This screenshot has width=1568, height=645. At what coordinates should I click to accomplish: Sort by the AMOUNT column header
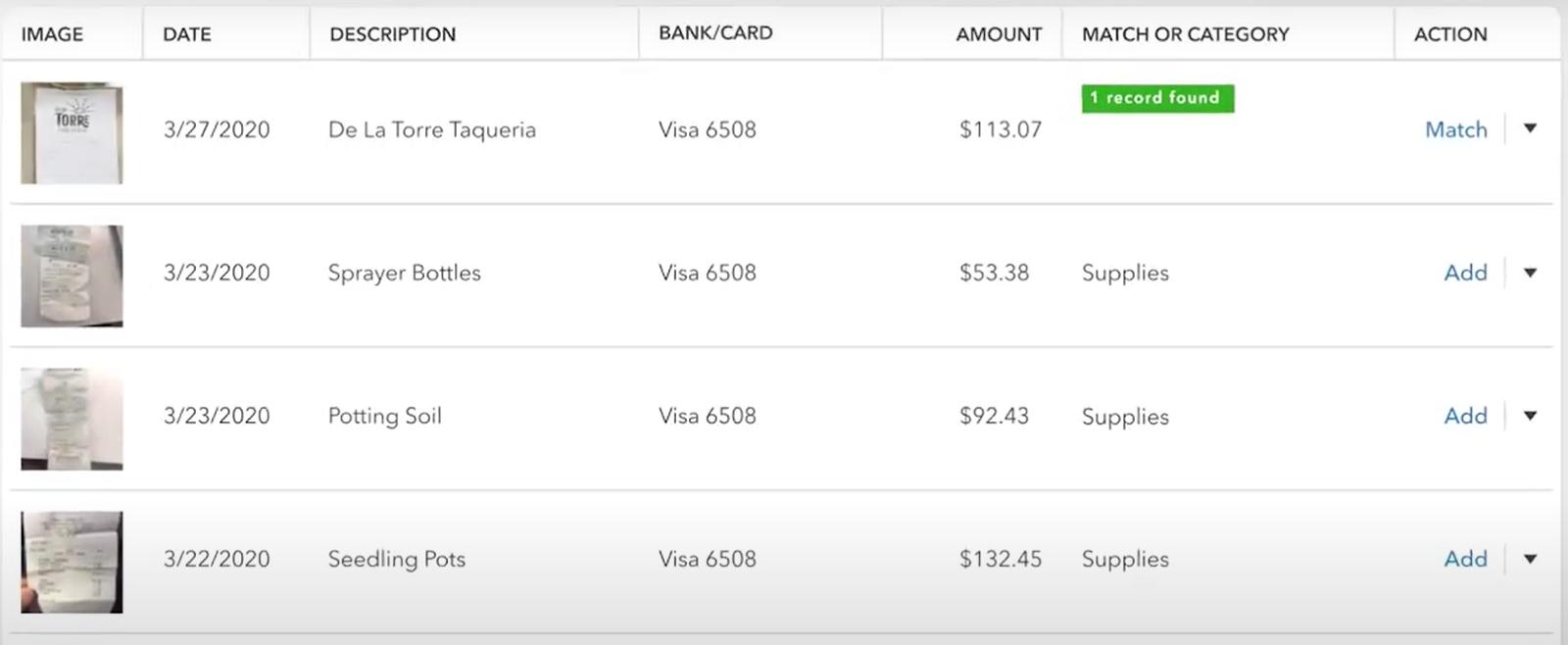point(999,34)
